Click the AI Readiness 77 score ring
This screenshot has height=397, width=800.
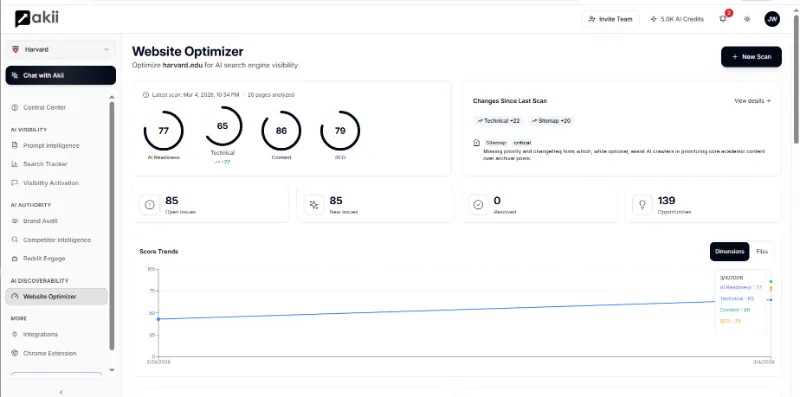[163, 131]
